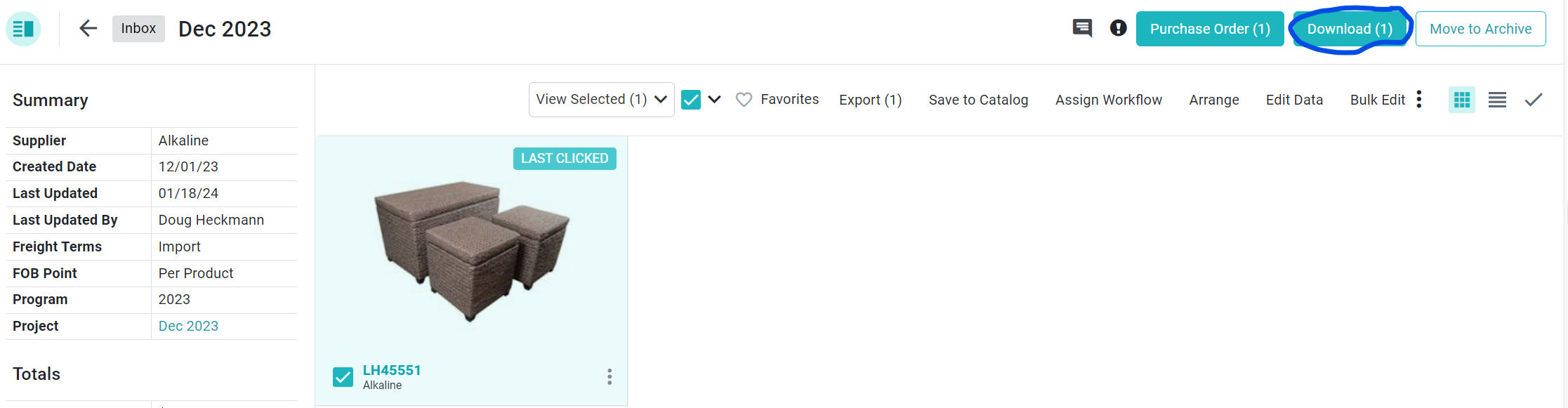Click the Download (1) button

tap(1349, 29)
